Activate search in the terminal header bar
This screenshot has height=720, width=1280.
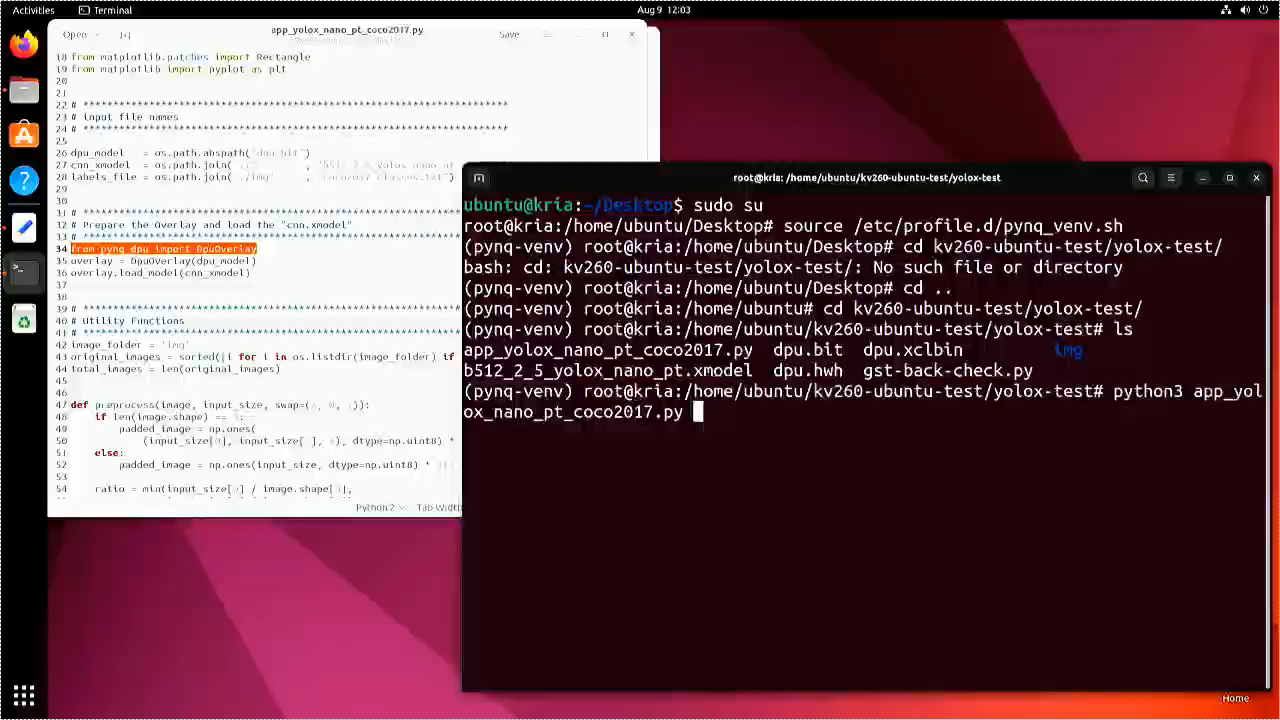point(1143,177)
